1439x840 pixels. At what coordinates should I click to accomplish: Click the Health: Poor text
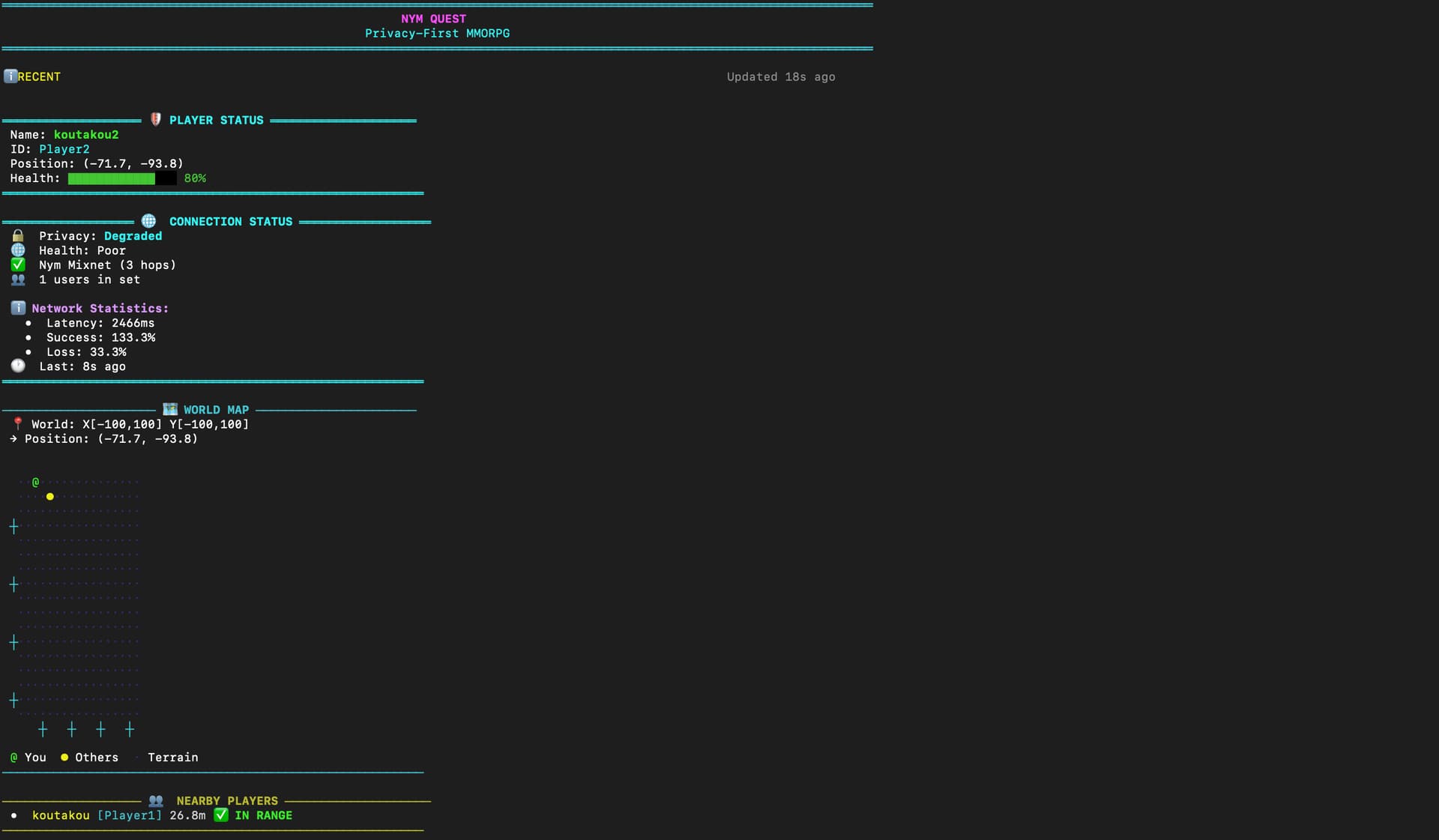point(82,250)
